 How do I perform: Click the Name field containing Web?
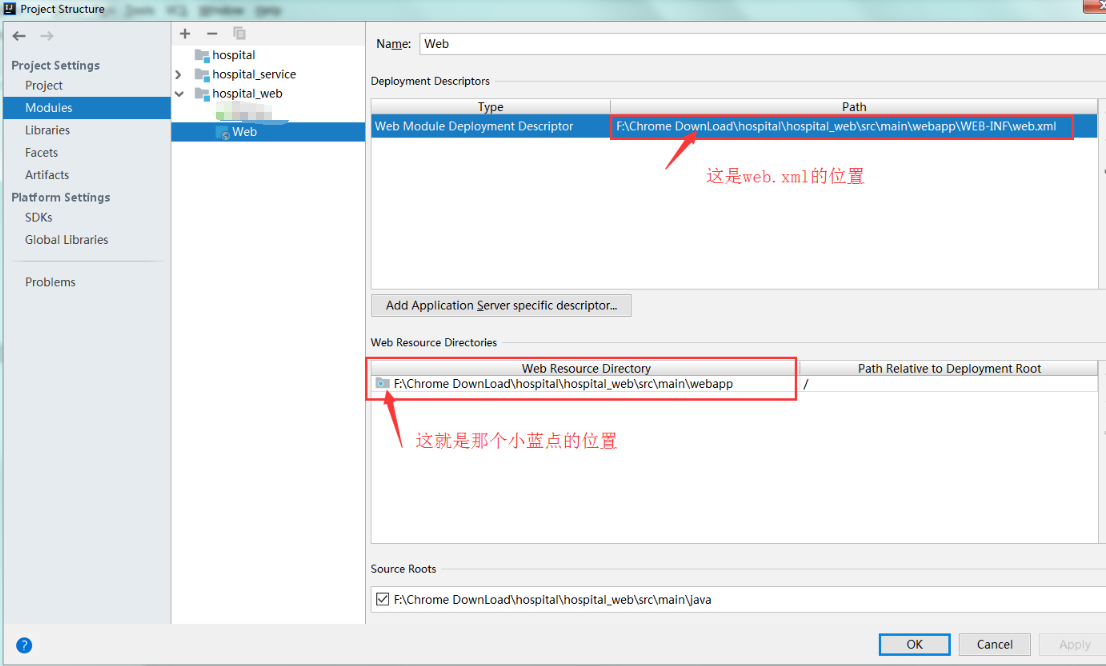(x=762, y=44)
